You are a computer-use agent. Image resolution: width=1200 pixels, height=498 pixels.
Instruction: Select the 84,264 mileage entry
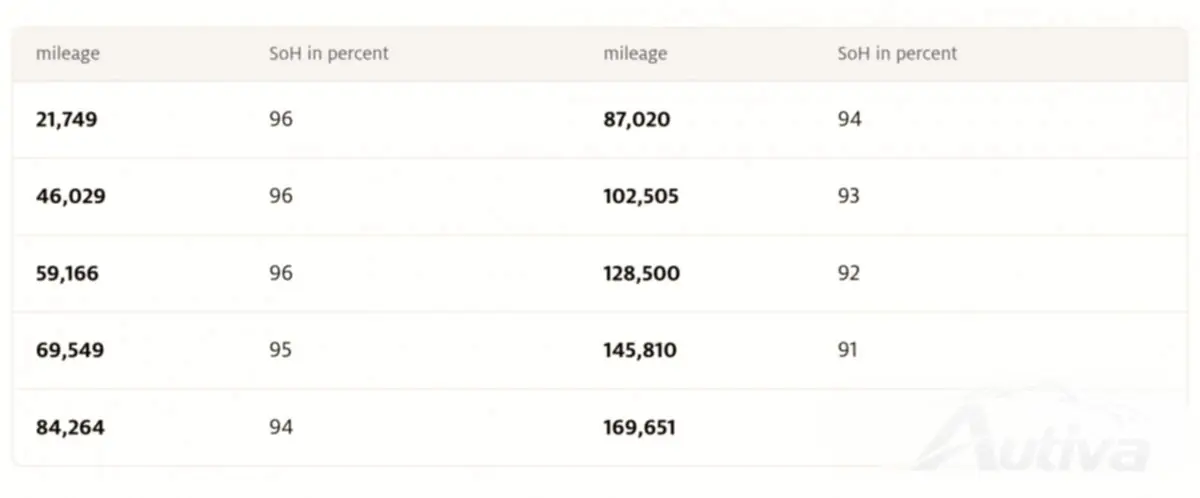pyautogui.click(x=70, y=428)
